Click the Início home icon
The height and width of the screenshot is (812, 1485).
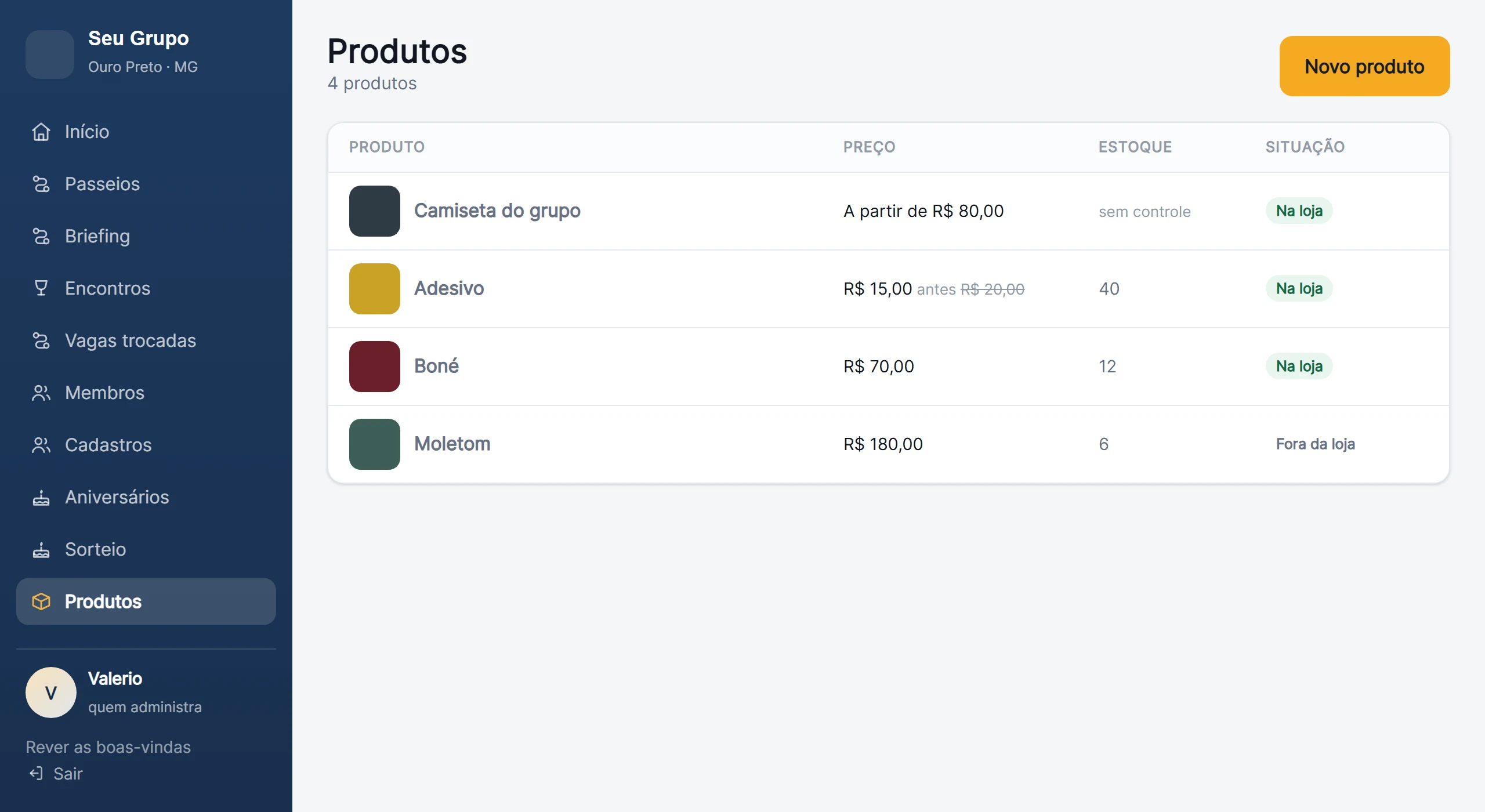point(41,132)
